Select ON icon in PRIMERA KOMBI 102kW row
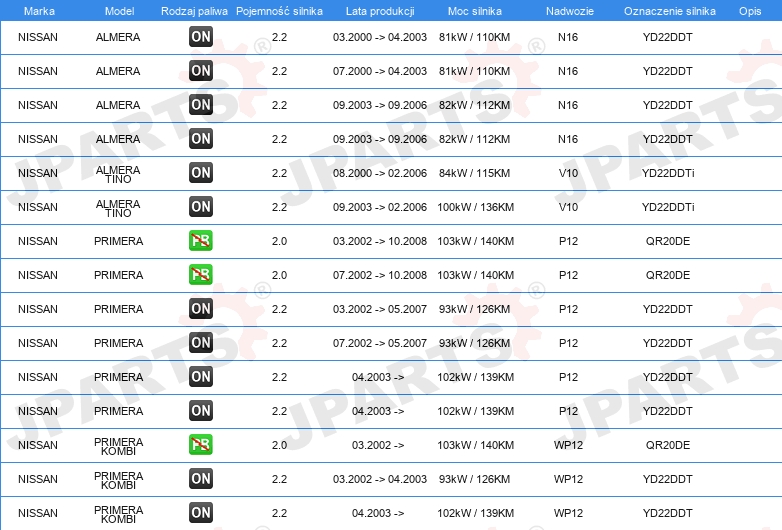 click(200, 513)
